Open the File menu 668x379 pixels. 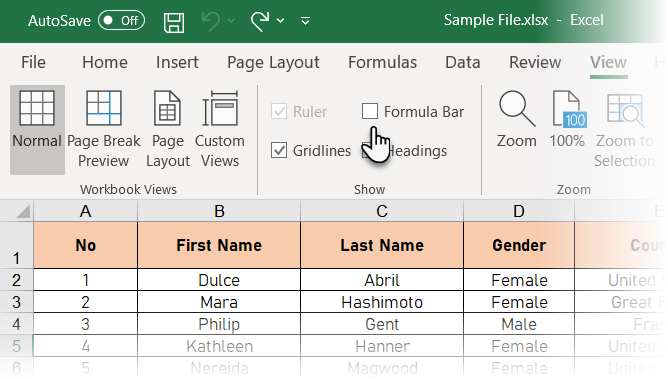coord(33,63)
